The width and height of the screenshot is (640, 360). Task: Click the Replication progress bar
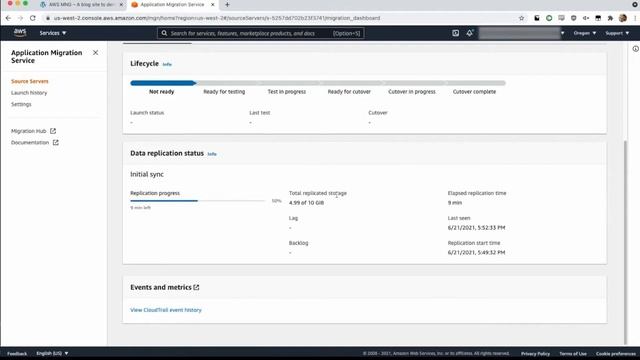[198, 201]
